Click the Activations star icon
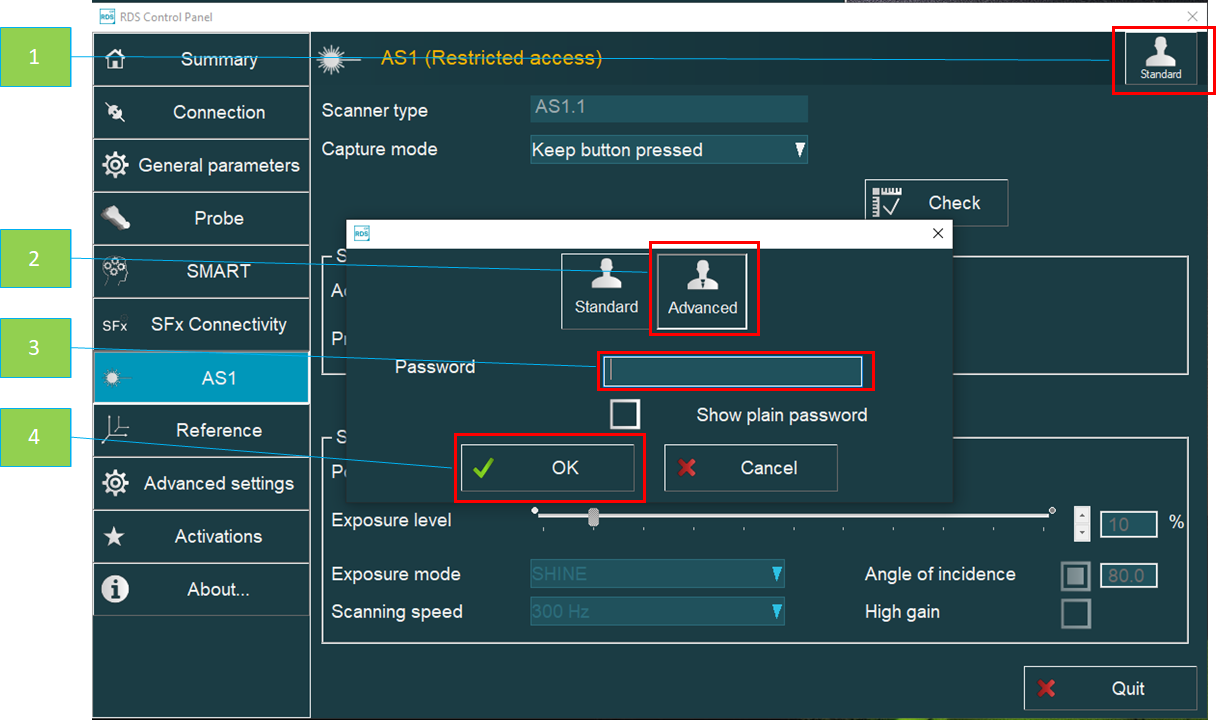 tap(115, 536)
